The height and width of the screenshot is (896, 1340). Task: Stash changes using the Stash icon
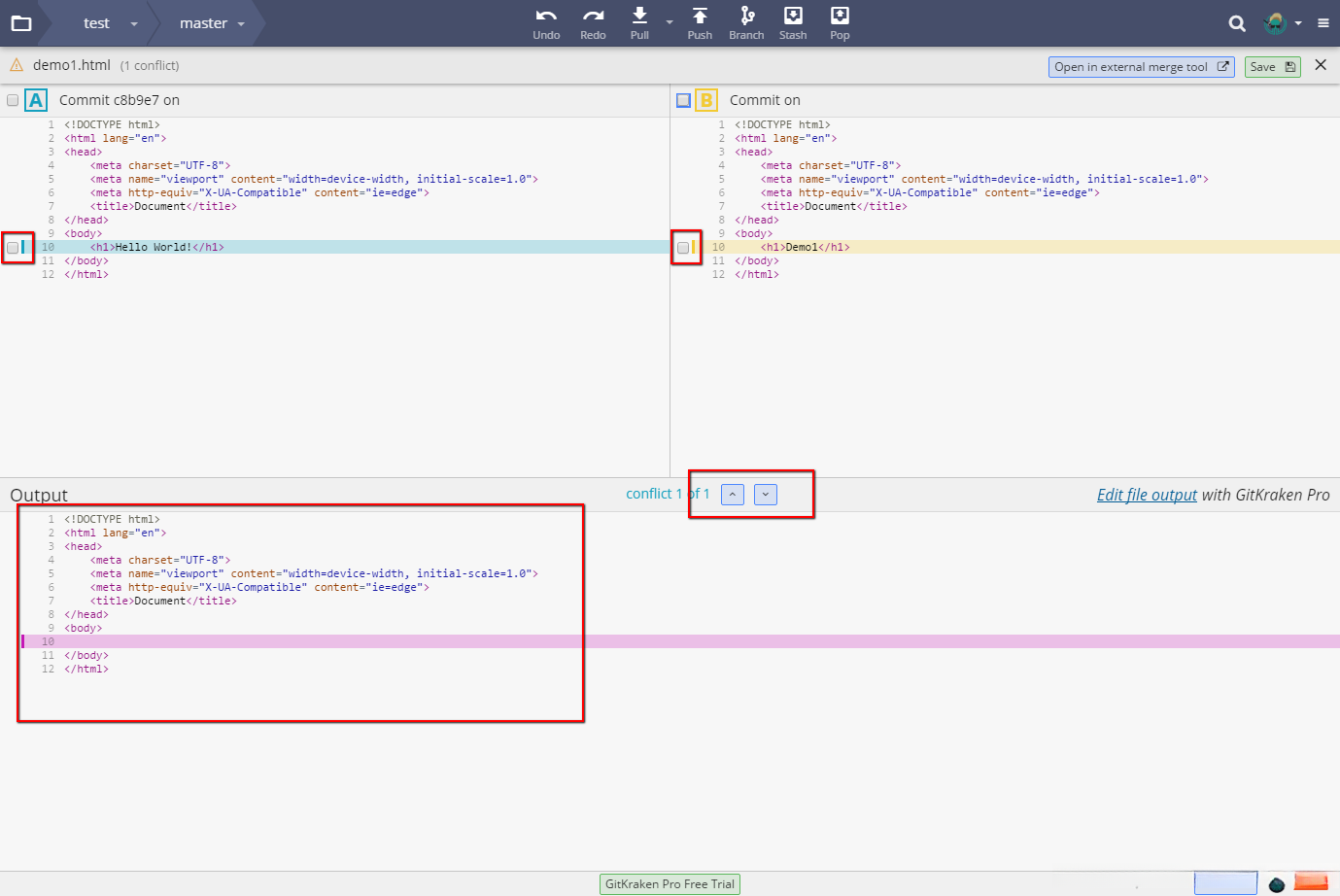(793, 17)
